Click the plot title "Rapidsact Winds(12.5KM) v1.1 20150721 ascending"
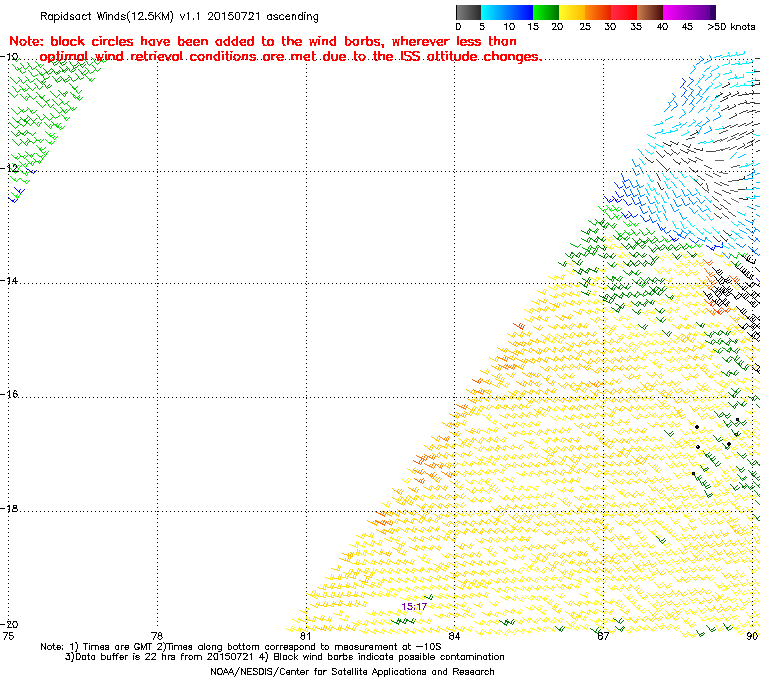Viewport: 760px width, 688px height. click(x=179, y=16)
